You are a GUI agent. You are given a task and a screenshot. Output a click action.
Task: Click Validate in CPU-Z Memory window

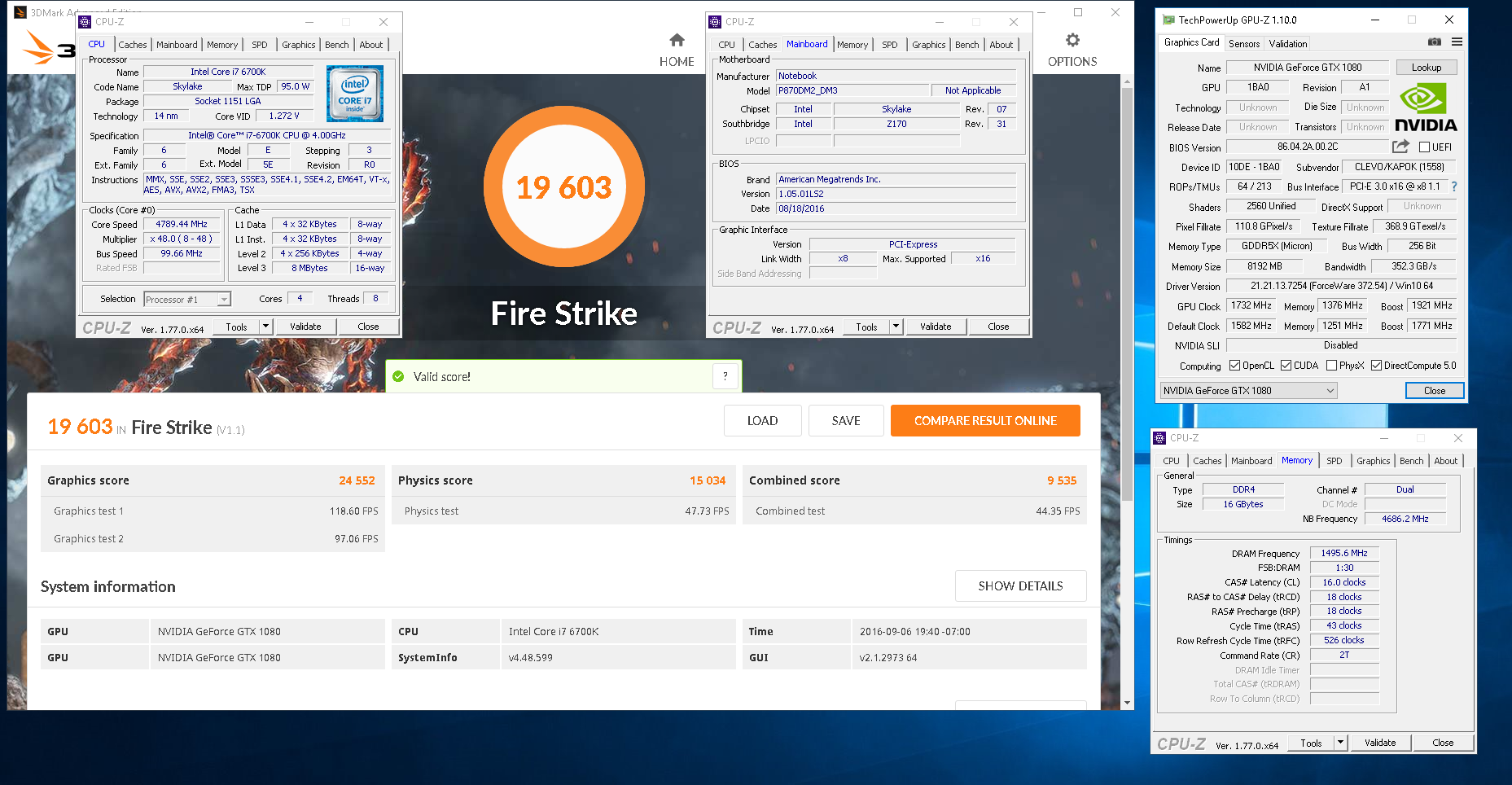click(x=1380, y=743)
